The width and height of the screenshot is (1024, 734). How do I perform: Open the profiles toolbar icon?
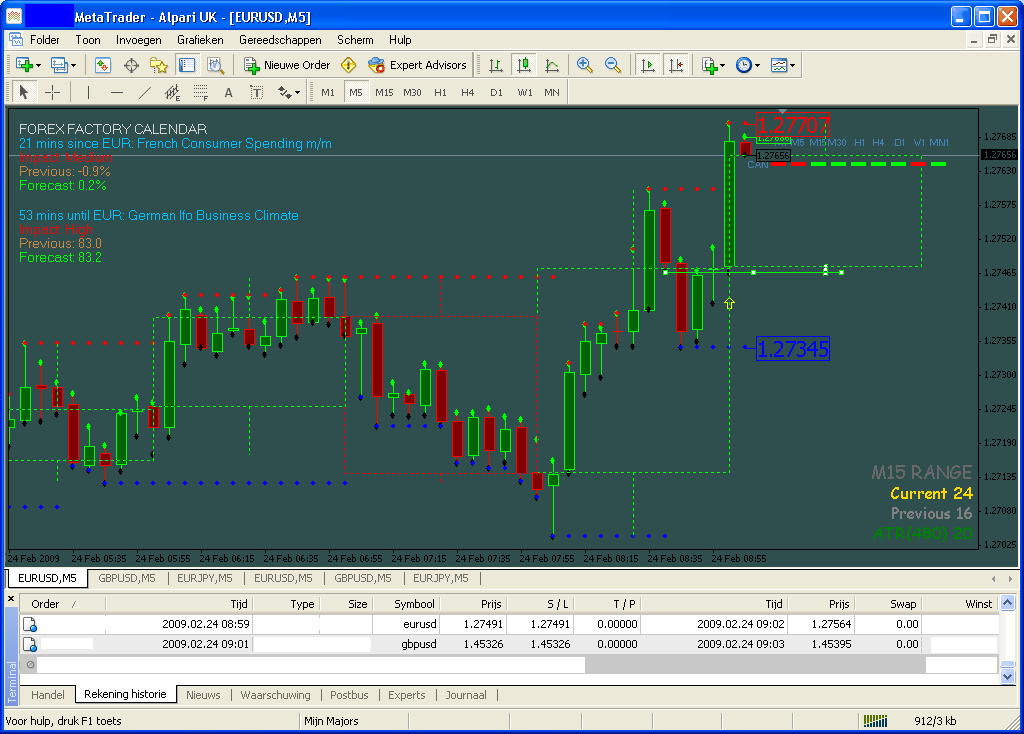pos(59,65)
